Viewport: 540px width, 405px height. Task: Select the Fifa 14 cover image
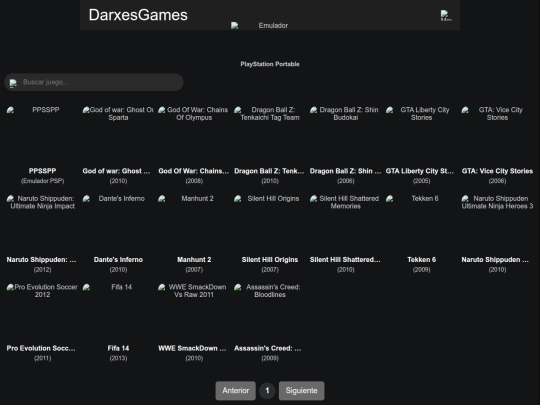click(x=118, y=312)
